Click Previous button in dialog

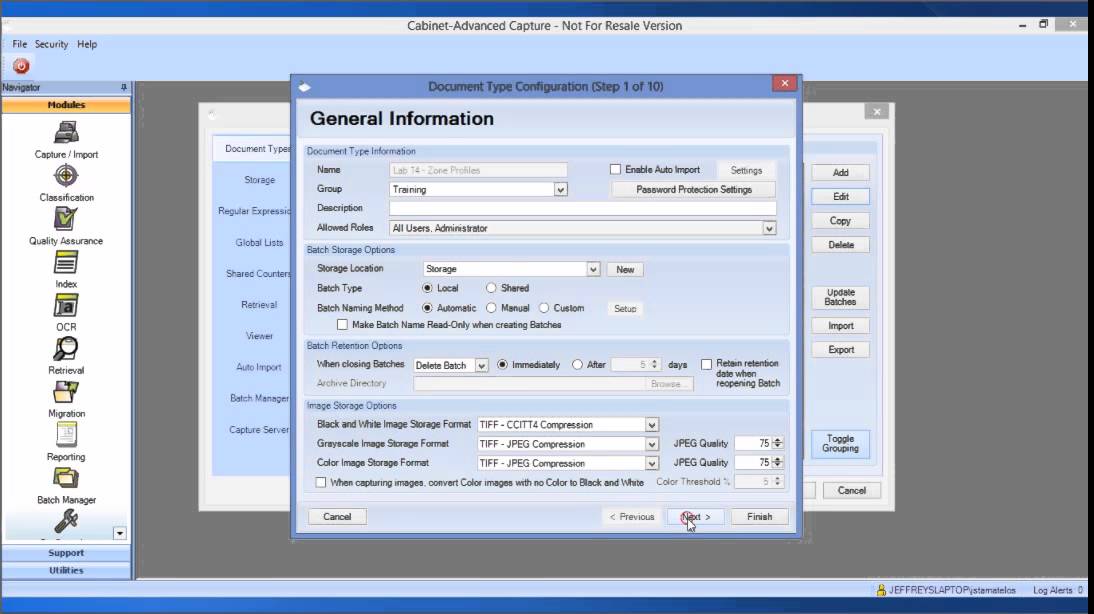[632, 517]
